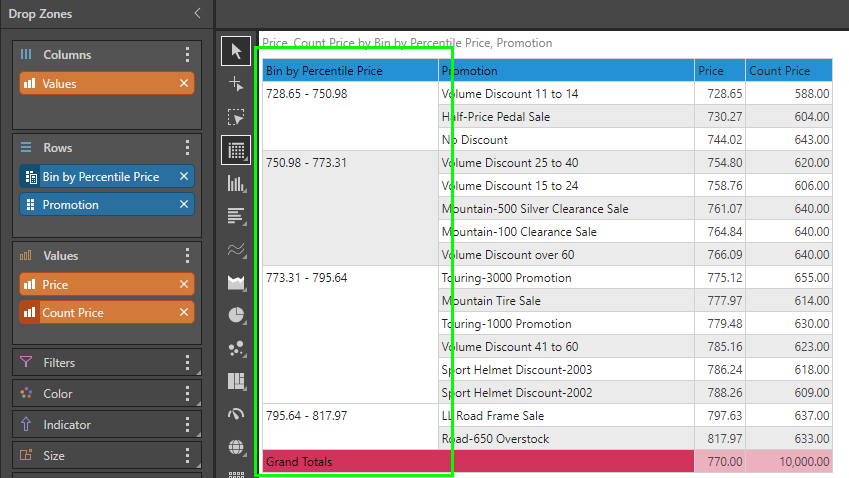Viewport: 849px width, 478px height.
Task: Collapse the Drop Zones panel
Action: click(197, 14)
